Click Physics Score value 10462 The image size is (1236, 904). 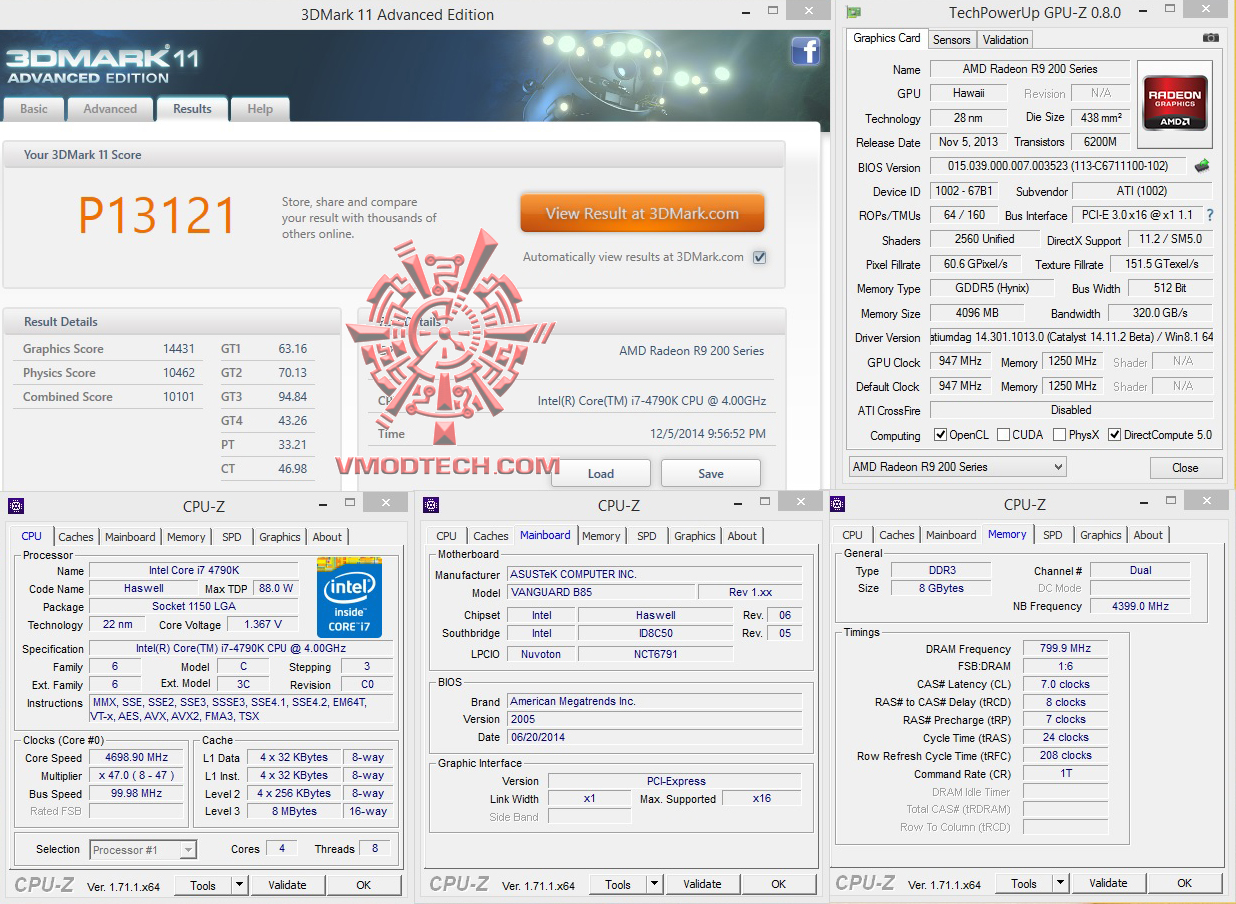179,373
